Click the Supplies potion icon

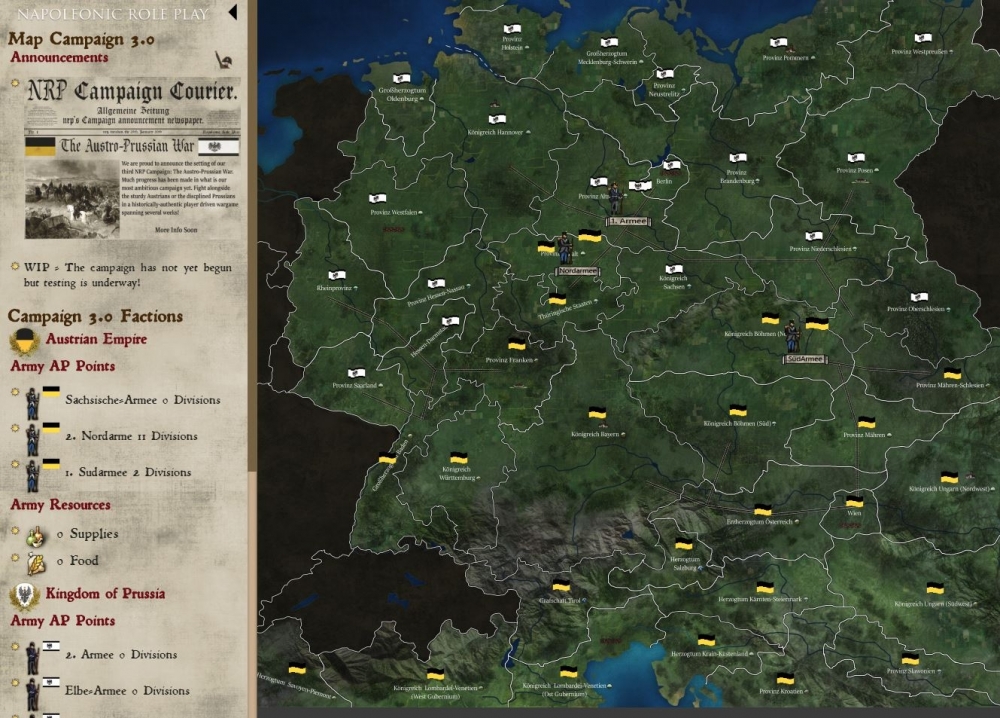coord(35,535)
